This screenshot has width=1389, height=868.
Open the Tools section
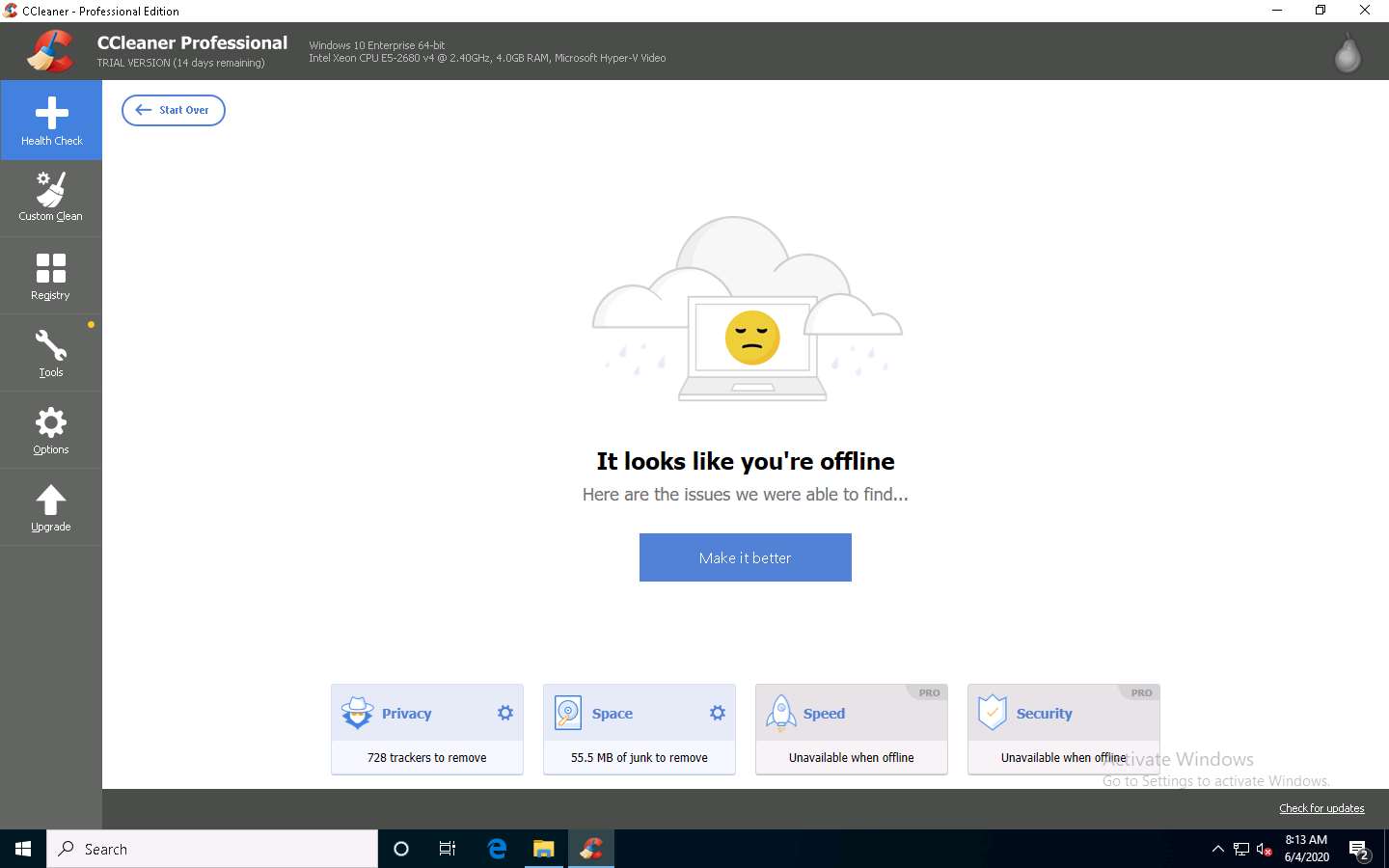(51, 353)
